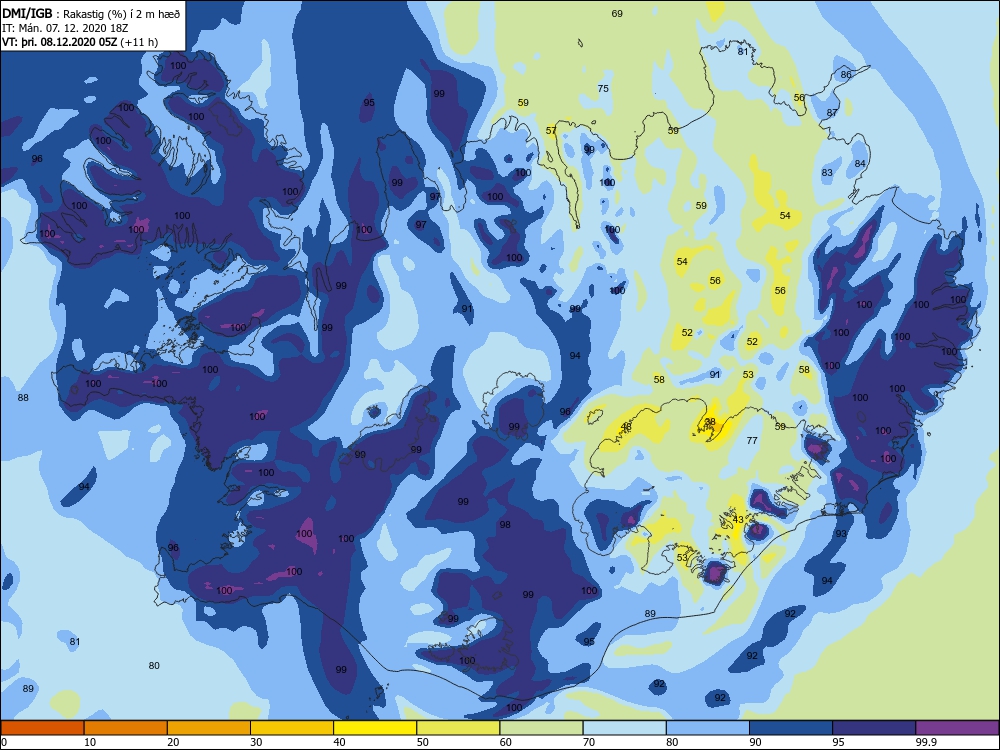Click the map value '88' at left edge
This screenshot has height=750, width=1000.
[x=23, y=397]
